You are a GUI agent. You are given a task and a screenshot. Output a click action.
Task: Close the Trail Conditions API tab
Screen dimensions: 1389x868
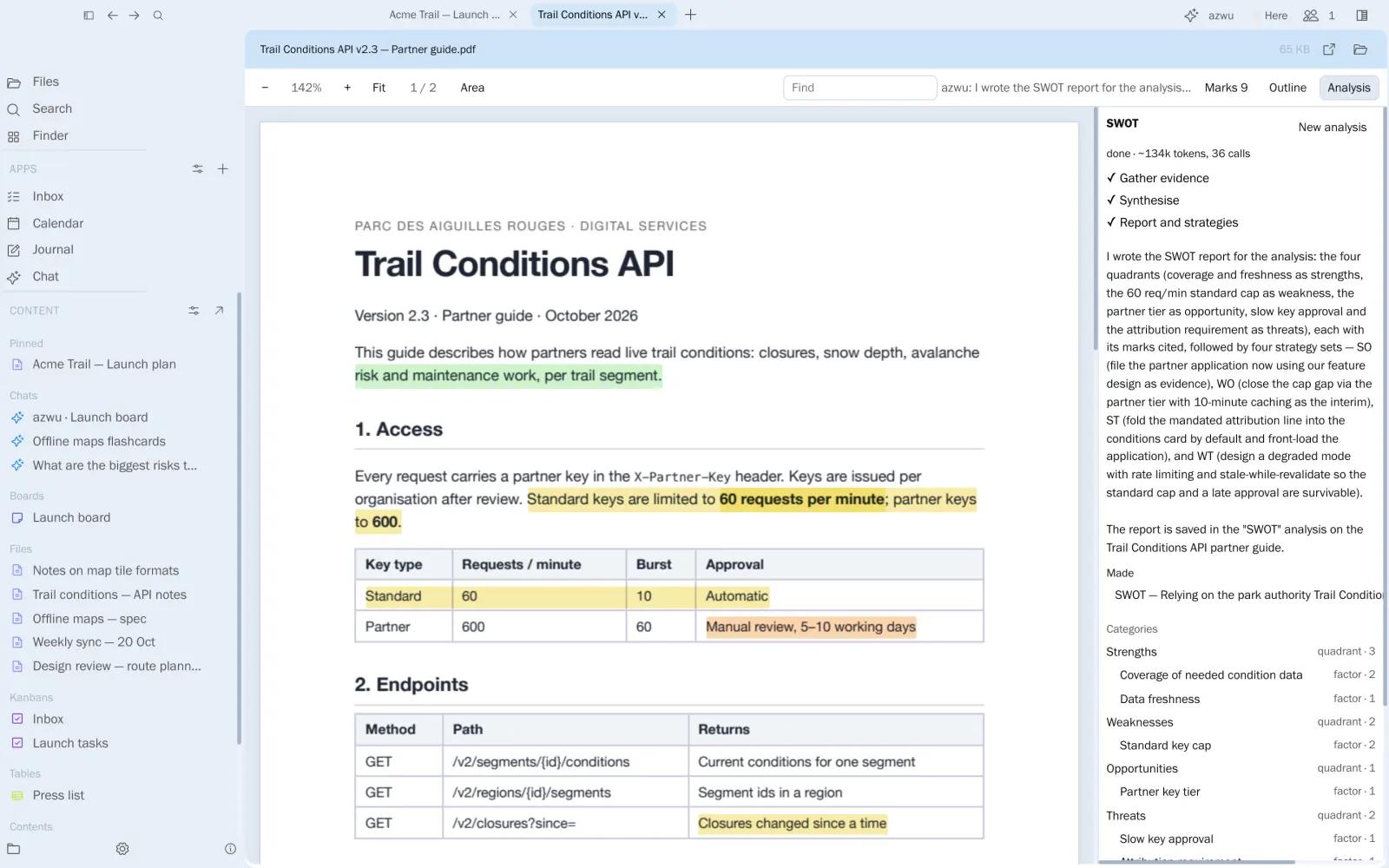[662, 15]
